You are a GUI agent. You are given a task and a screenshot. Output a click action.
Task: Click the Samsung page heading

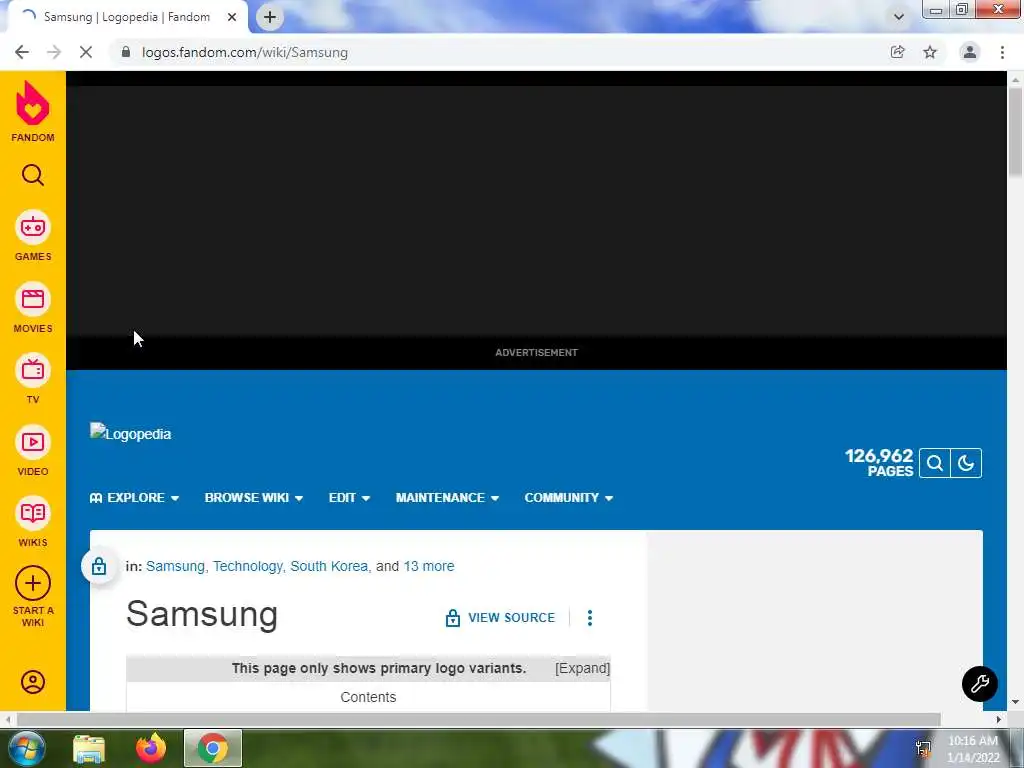click(x=202, y=615)
